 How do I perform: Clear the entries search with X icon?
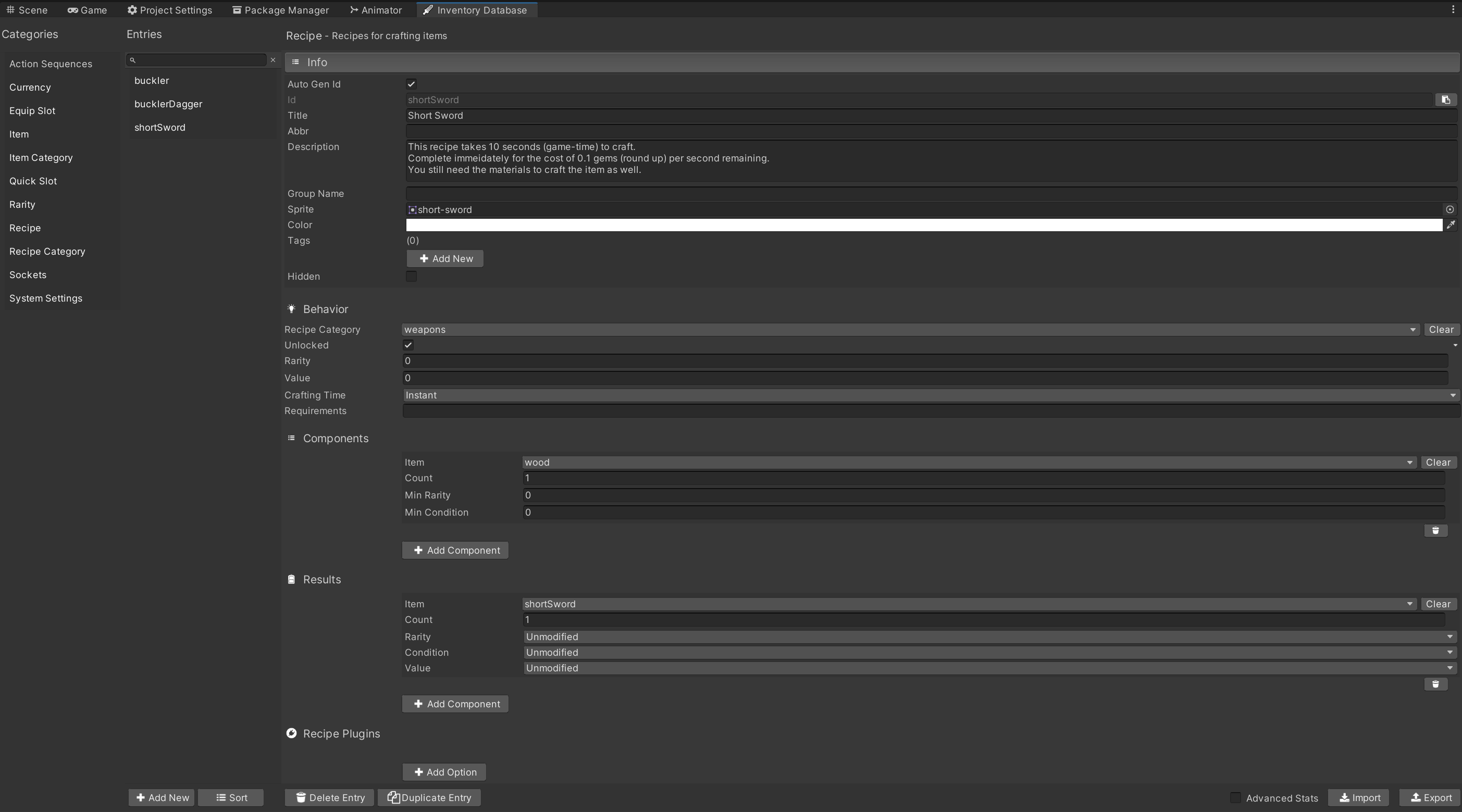[273, 60]
